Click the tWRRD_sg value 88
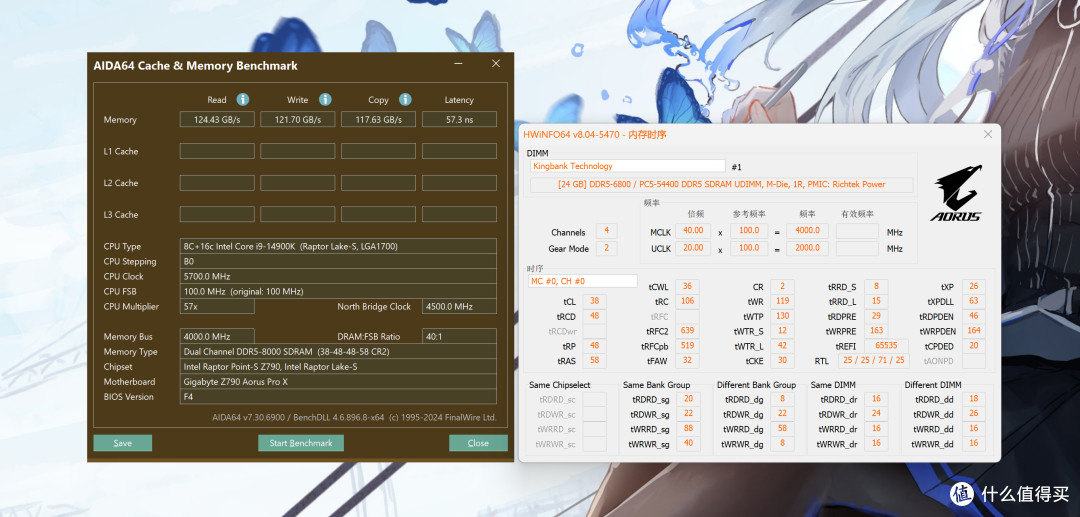This screenshot has width=1080, height=517. pyautogui.click(x=687, y=429)
